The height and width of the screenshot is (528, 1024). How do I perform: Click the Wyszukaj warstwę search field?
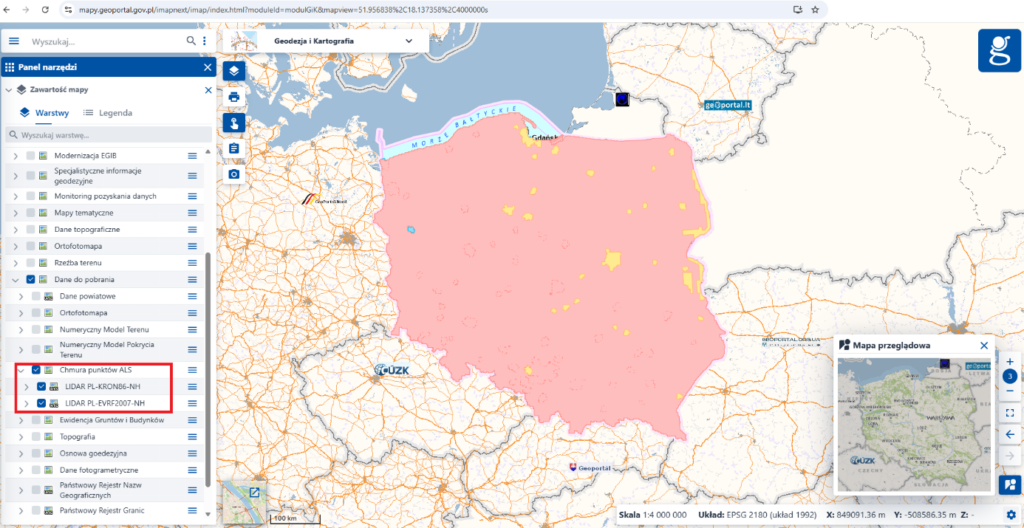pos(108,135)
